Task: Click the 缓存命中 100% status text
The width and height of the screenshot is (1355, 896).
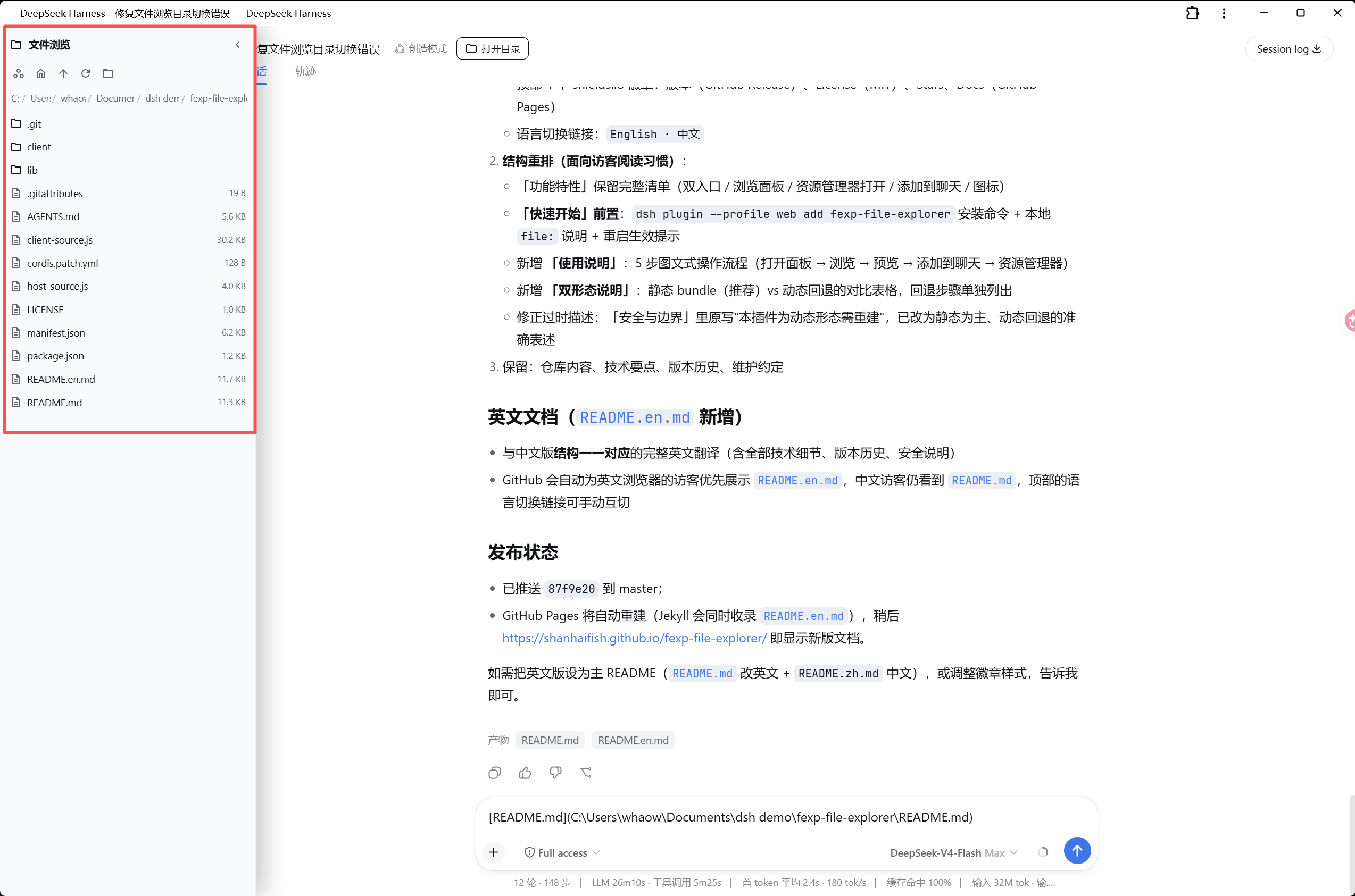Action: pyautogui.click(x=919, y=883)
